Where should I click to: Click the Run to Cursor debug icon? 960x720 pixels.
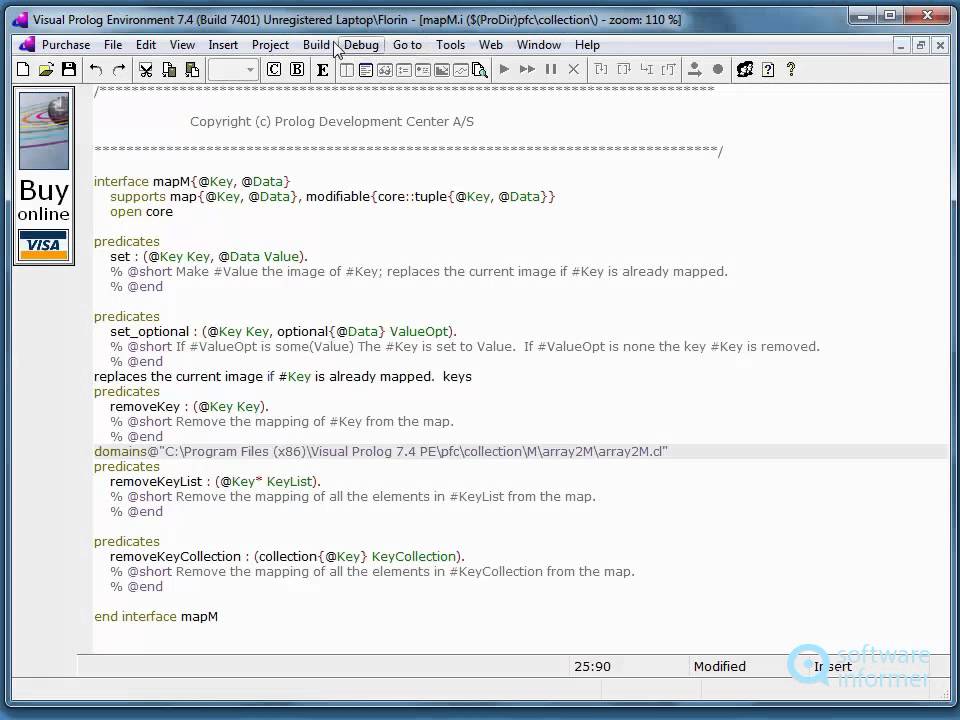pos(647,69)
